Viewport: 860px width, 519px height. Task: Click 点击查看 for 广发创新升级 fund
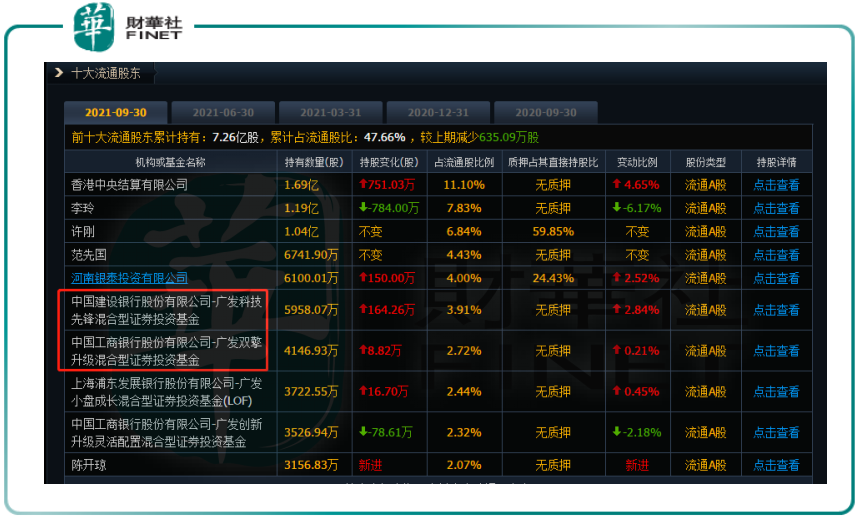(776, 432)
